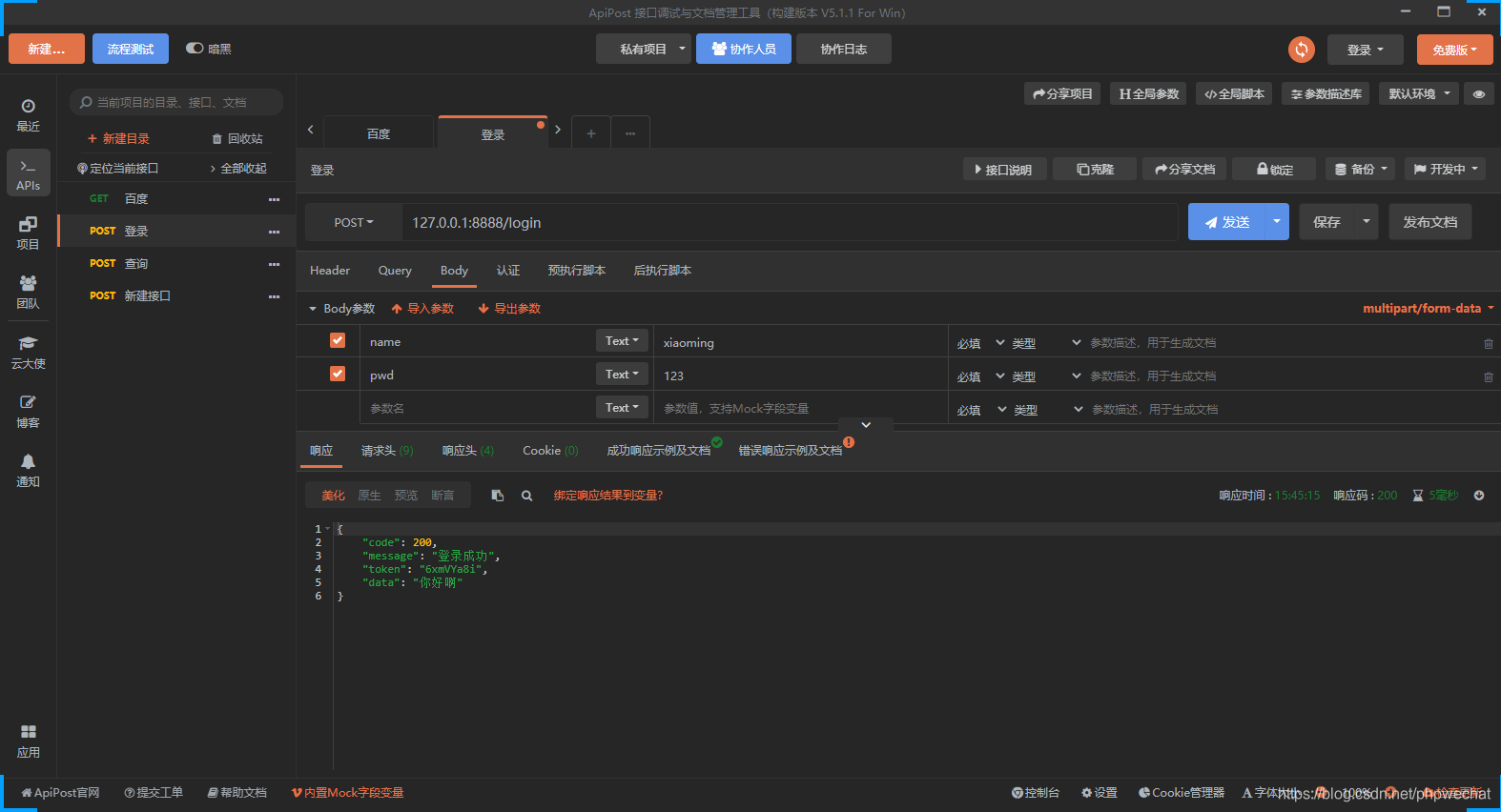Click the 流程测试 flow test button
Screen dimensions: 1501x812
coord(131,49)
